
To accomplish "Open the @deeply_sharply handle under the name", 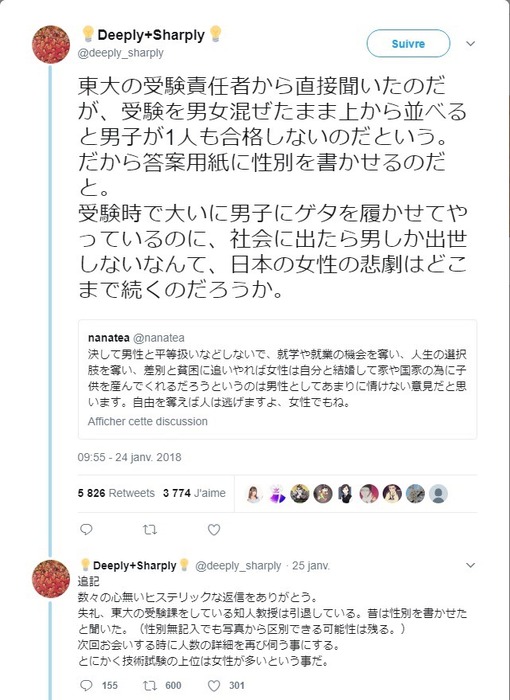I will 121,53.
